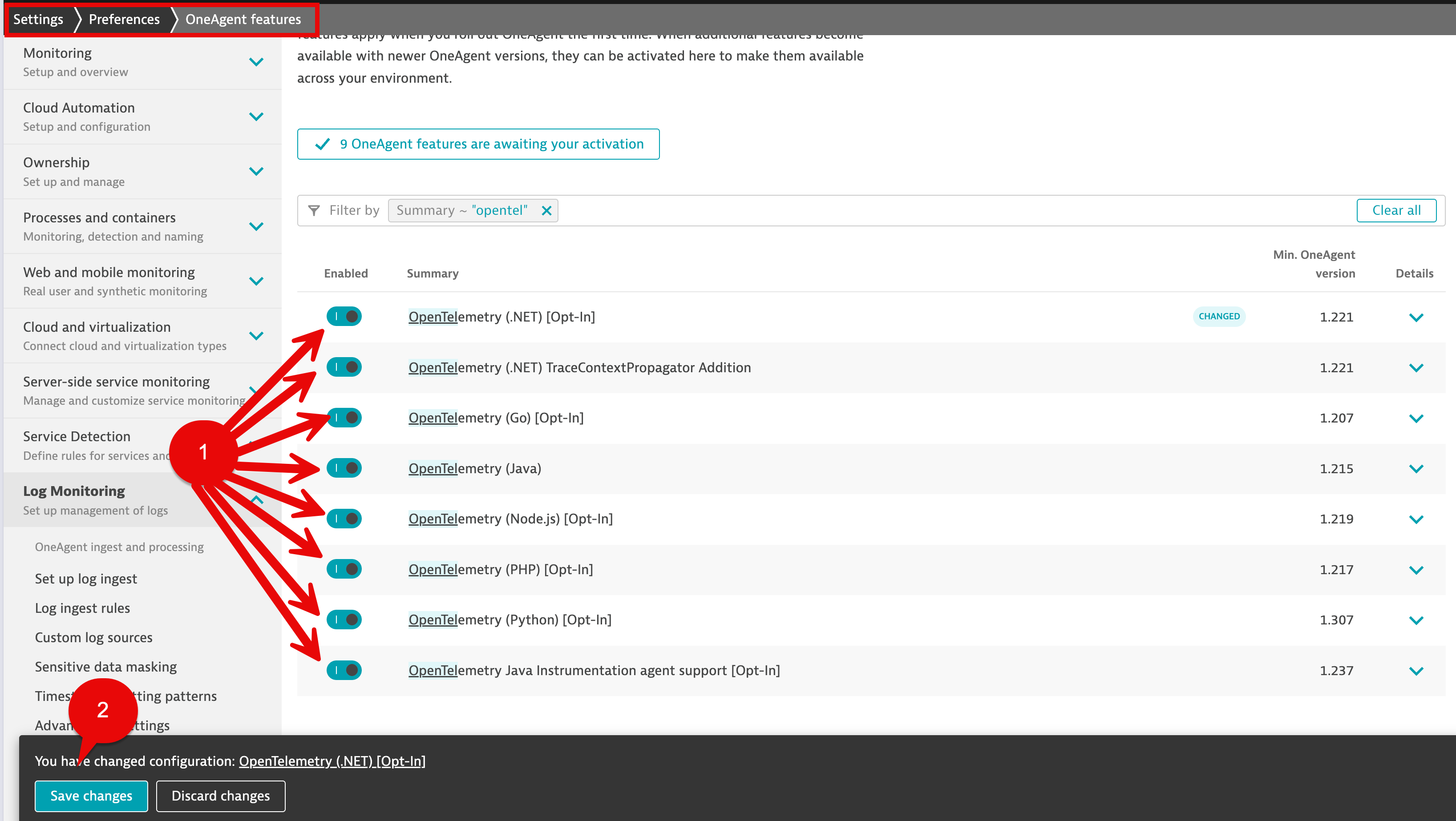1456x821 pixels.
Task: Expand details for OpenTelemetry (Java) row
Action: (1416, 469)
